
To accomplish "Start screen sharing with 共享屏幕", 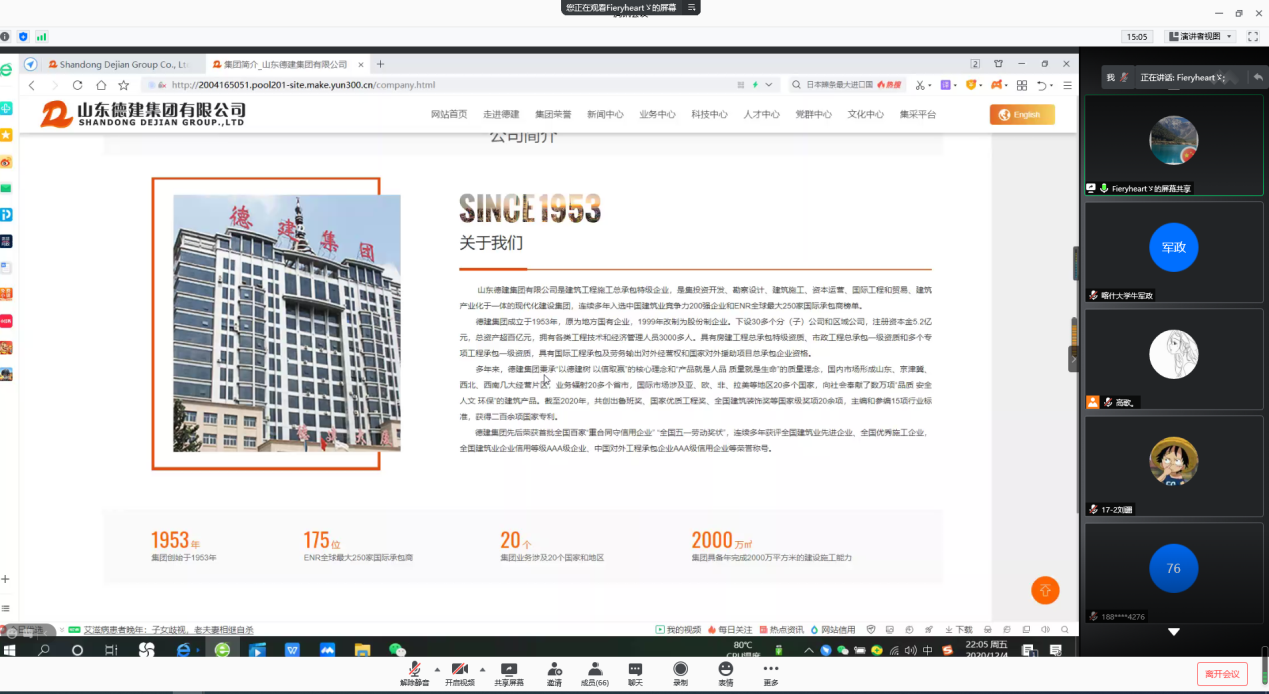I will tap(508, 673).
